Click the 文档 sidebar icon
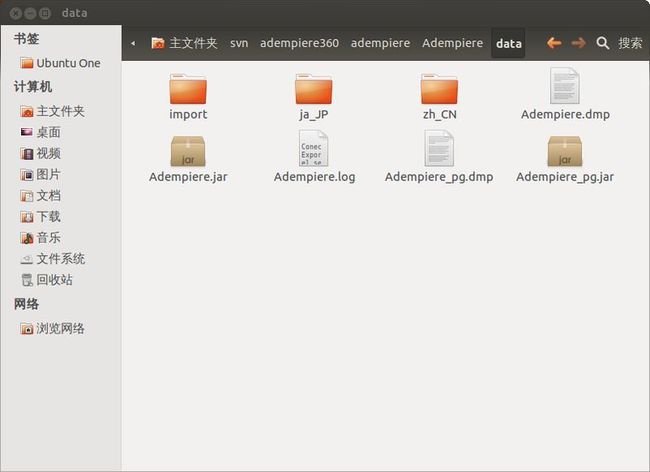The image size is (650, 472). [27, 196]
